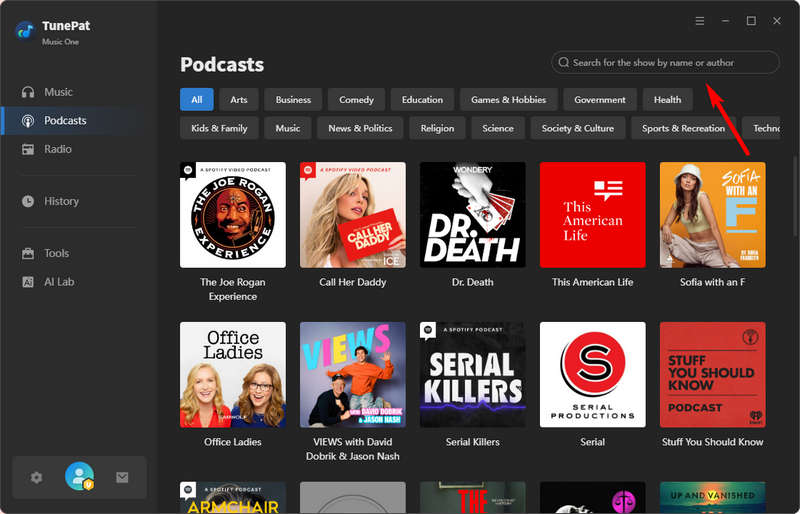Image resolution: width=800 pixels, height=514 pixels.
Task: Select the All category filter
Action: click(x=196, y=100)
